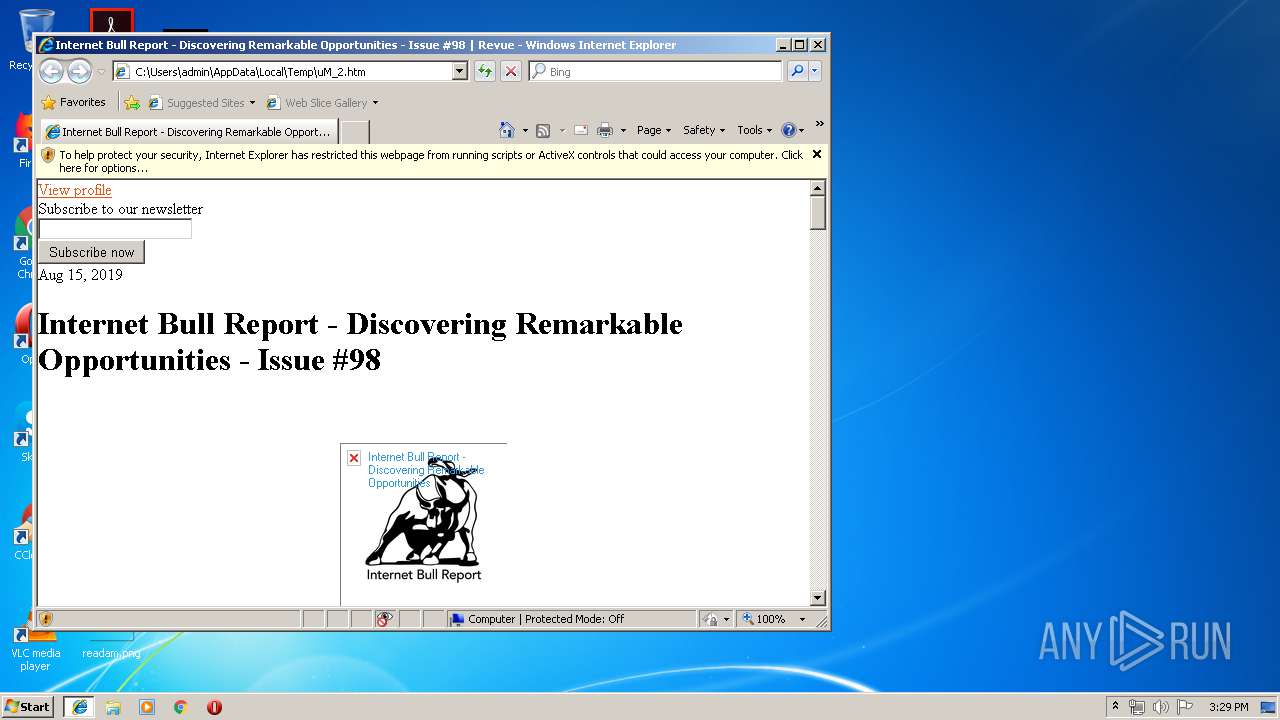
Task: Open the recent pages dropdown beside Forward
Action: [x=101, y=72]
